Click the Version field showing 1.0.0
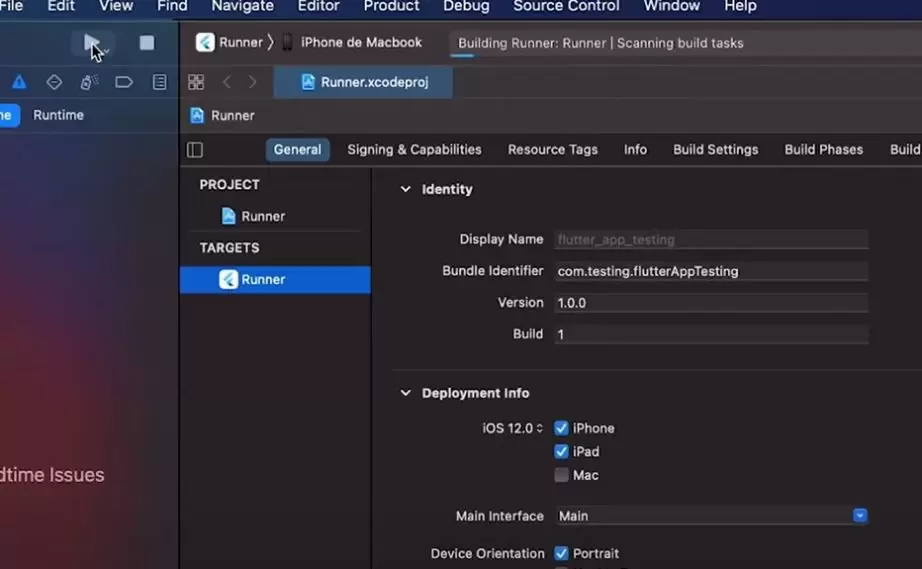Viewport: 922px width, 569px height. click(711, 303)
